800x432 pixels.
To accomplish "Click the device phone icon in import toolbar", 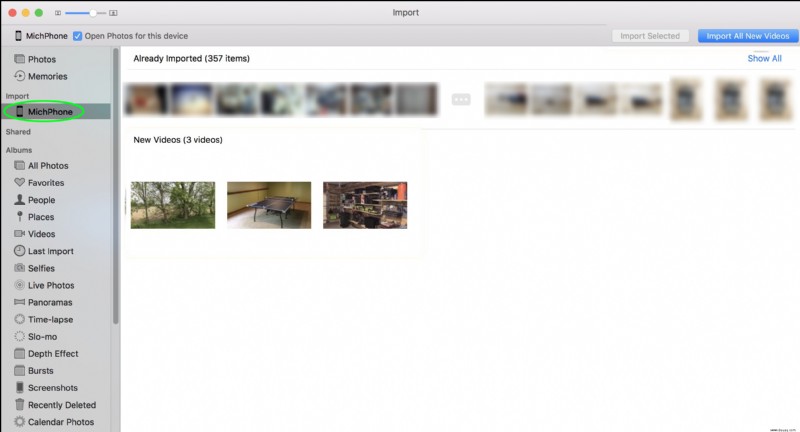I will coord(18,36).
